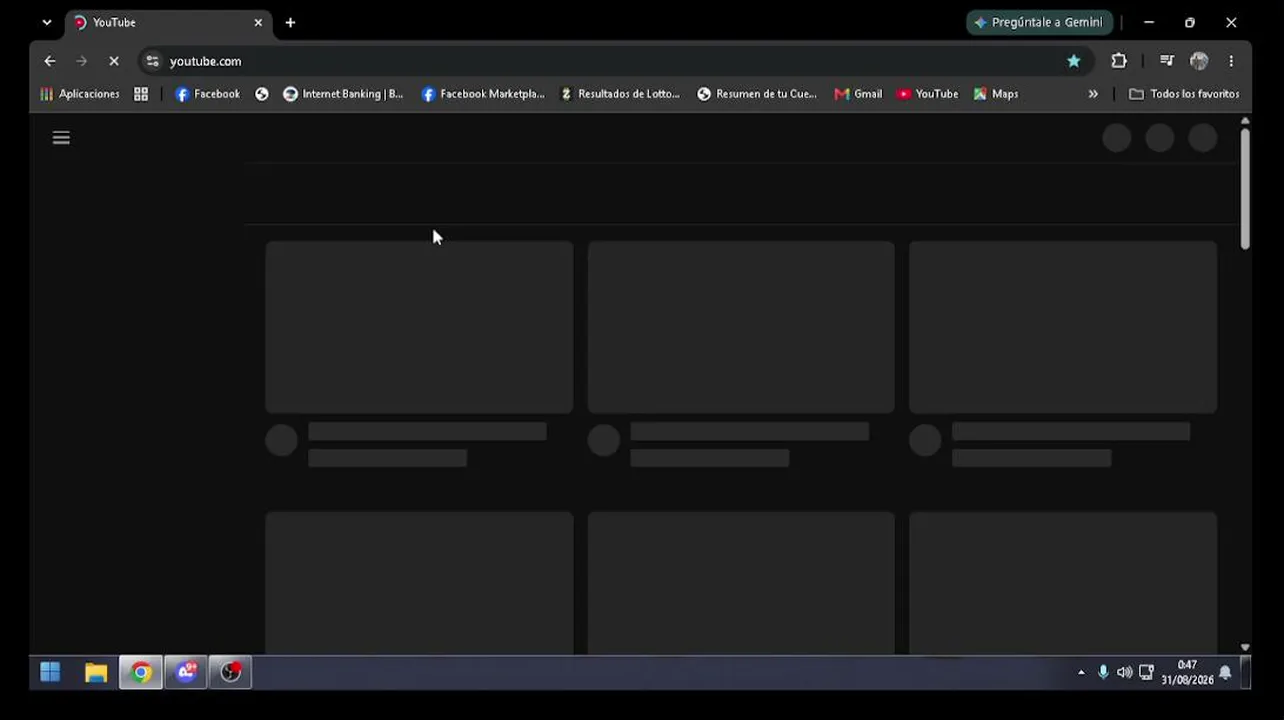Image resolution: width=1284 pixels, height=720 pixels.
Task: Open the notifications bell icon
Action: 1225,673
